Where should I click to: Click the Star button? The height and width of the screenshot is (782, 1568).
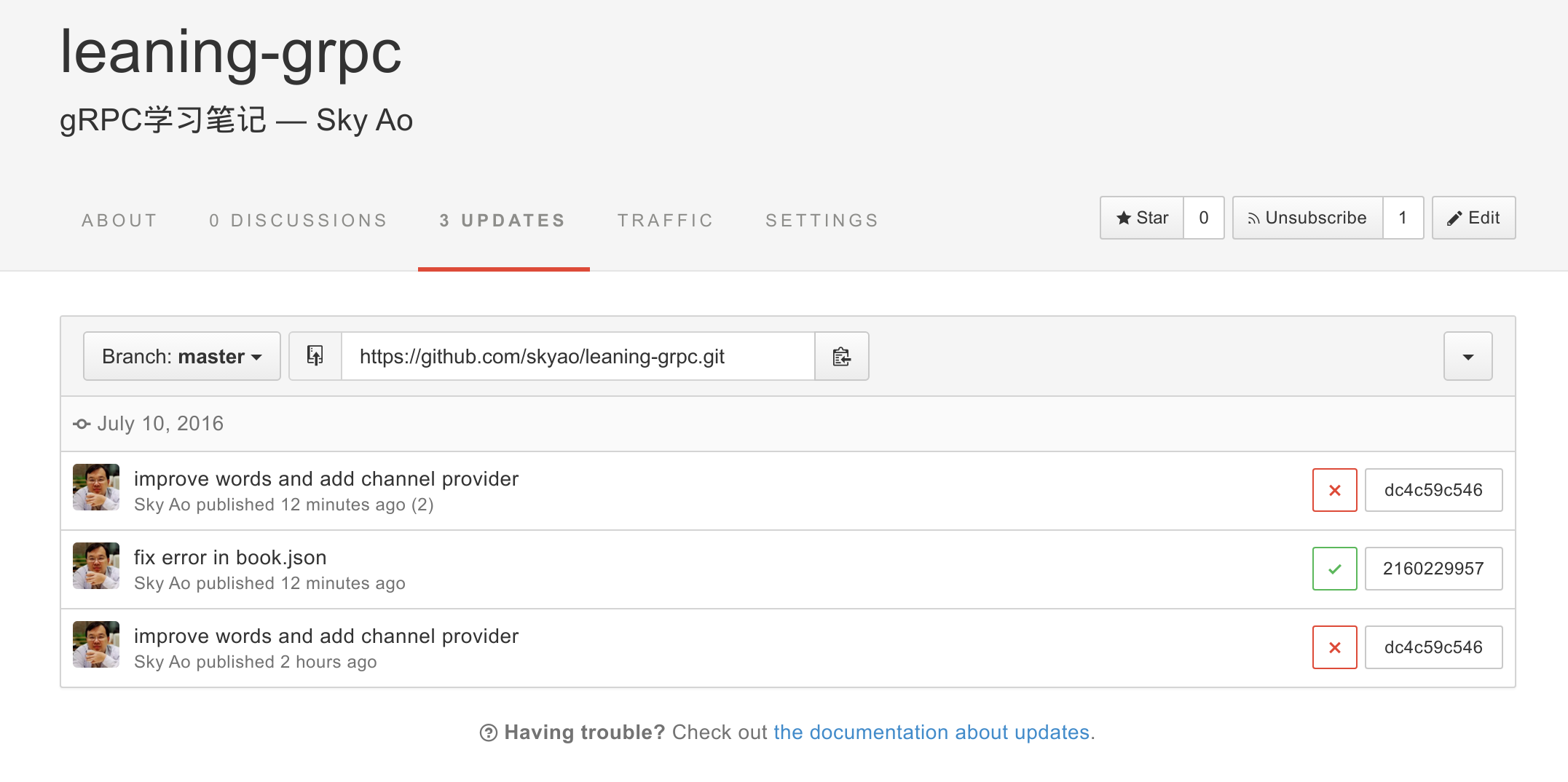coord(1142,218)
